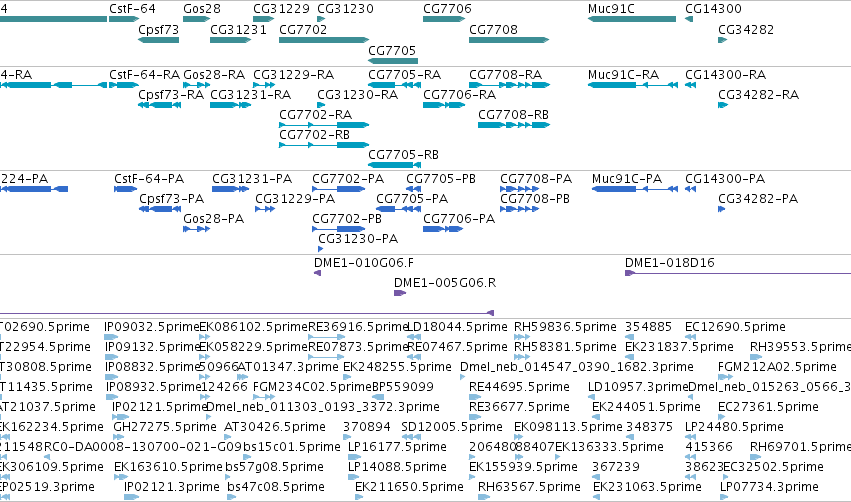Select protein CG7705-PB
The image size is (851, 502).
coord(414,189)
